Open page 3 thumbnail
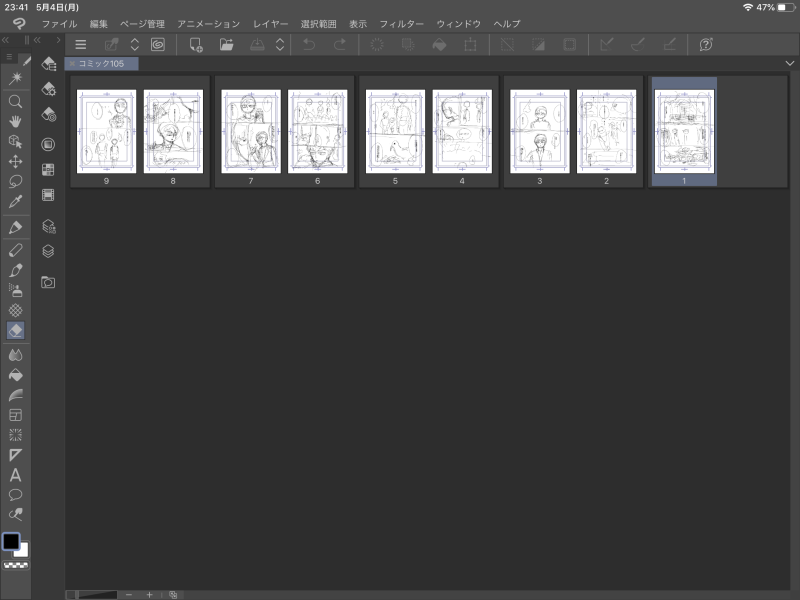The height and width of the screenshot is (600, 800). point(539,132)
